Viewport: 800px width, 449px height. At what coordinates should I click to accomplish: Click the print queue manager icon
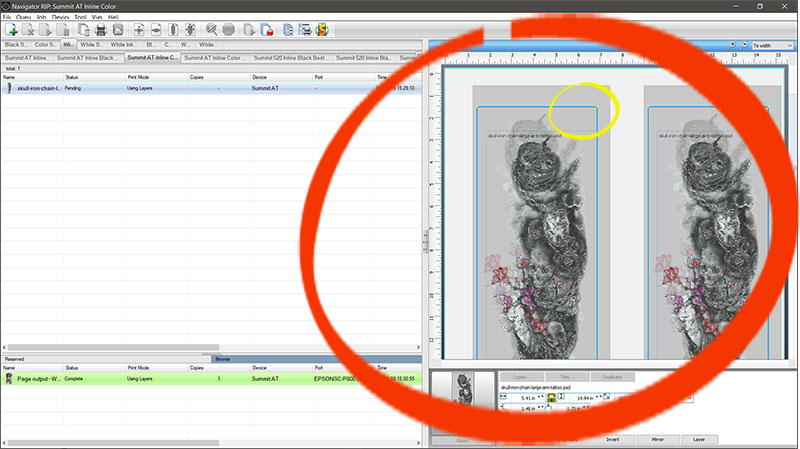(x=305, y=30)
